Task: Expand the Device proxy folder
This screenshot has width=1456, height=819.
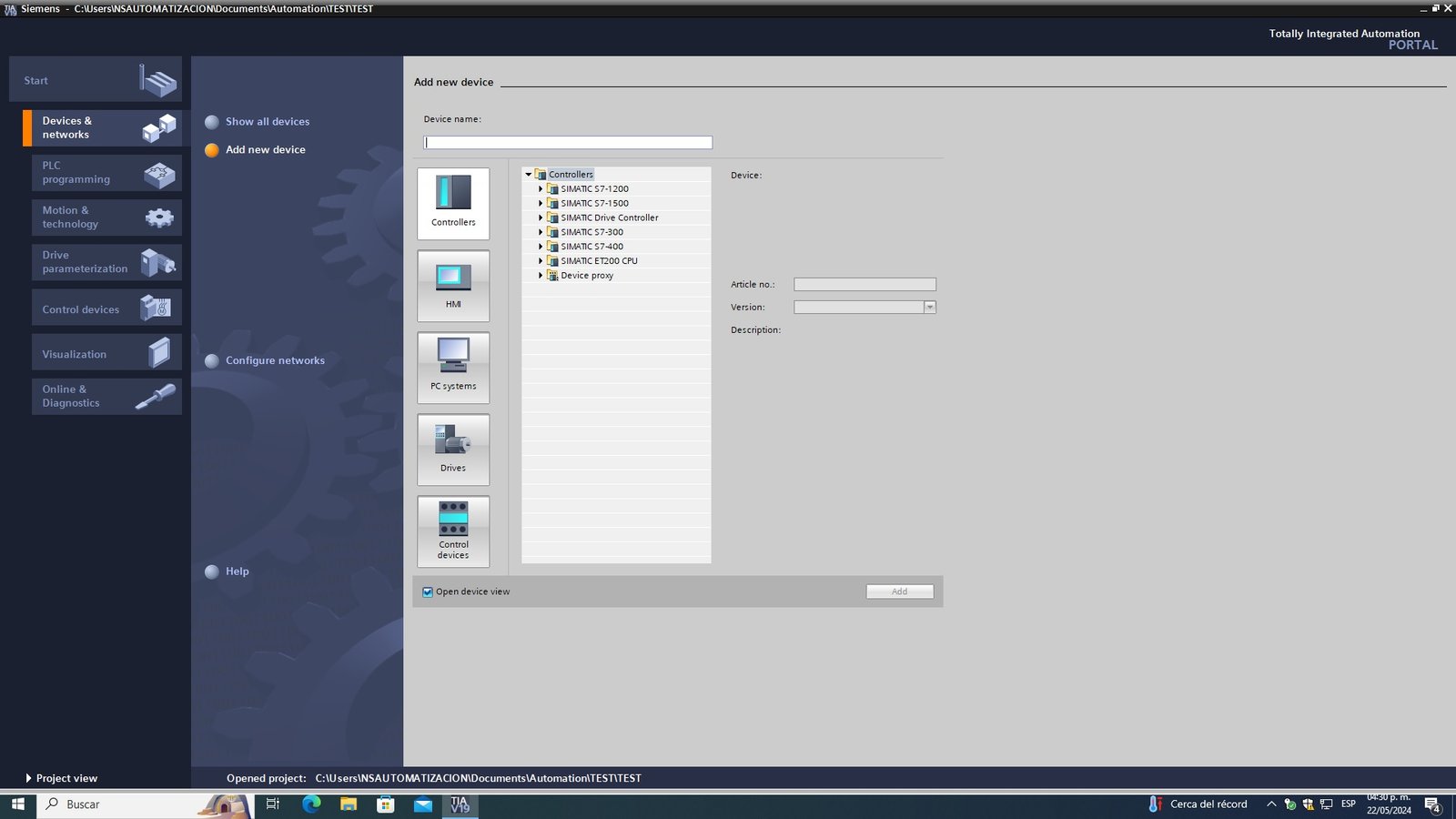Action: 541,276
